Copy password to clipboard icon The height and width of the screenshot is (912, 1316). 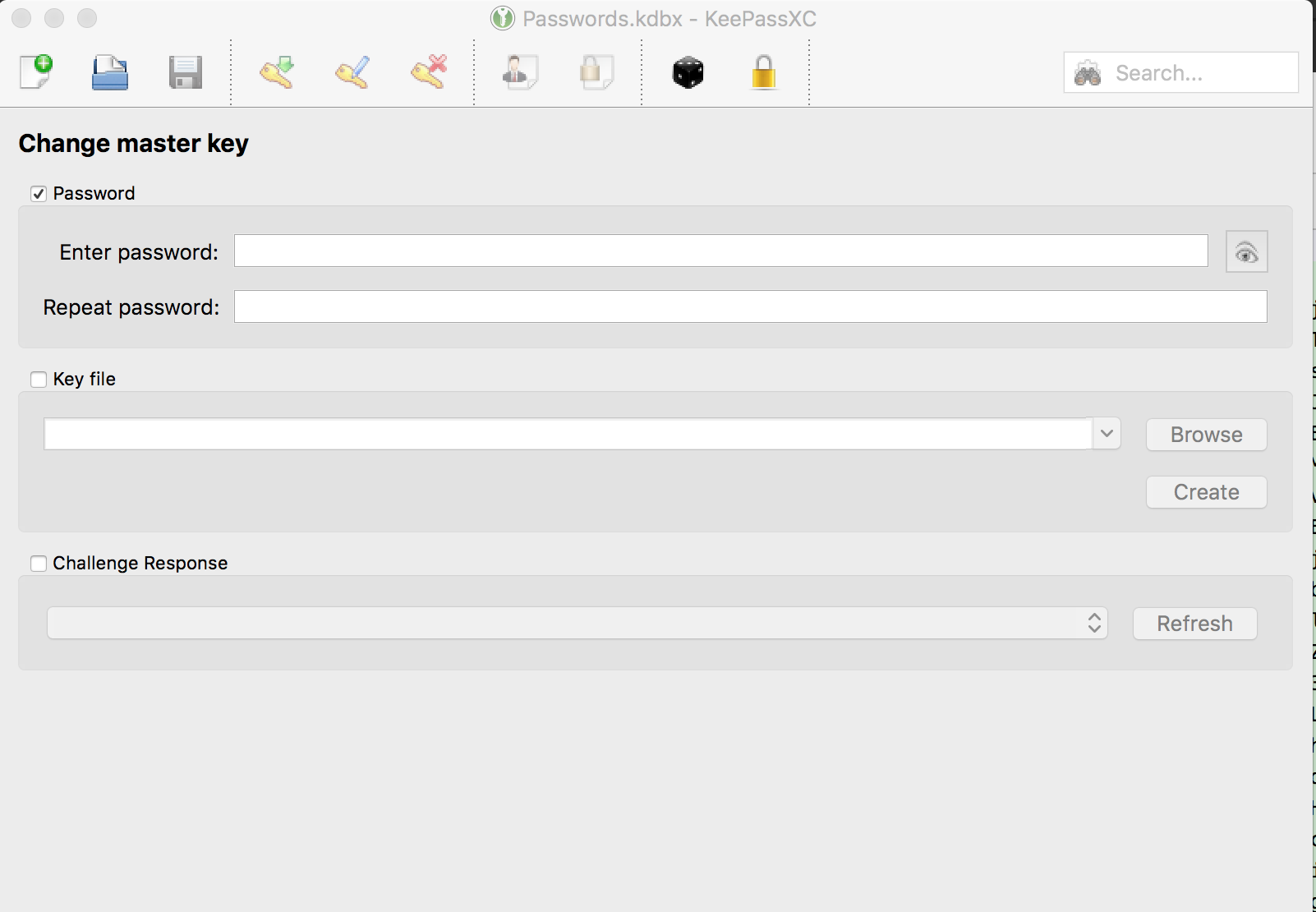click(x=596, y=72)
